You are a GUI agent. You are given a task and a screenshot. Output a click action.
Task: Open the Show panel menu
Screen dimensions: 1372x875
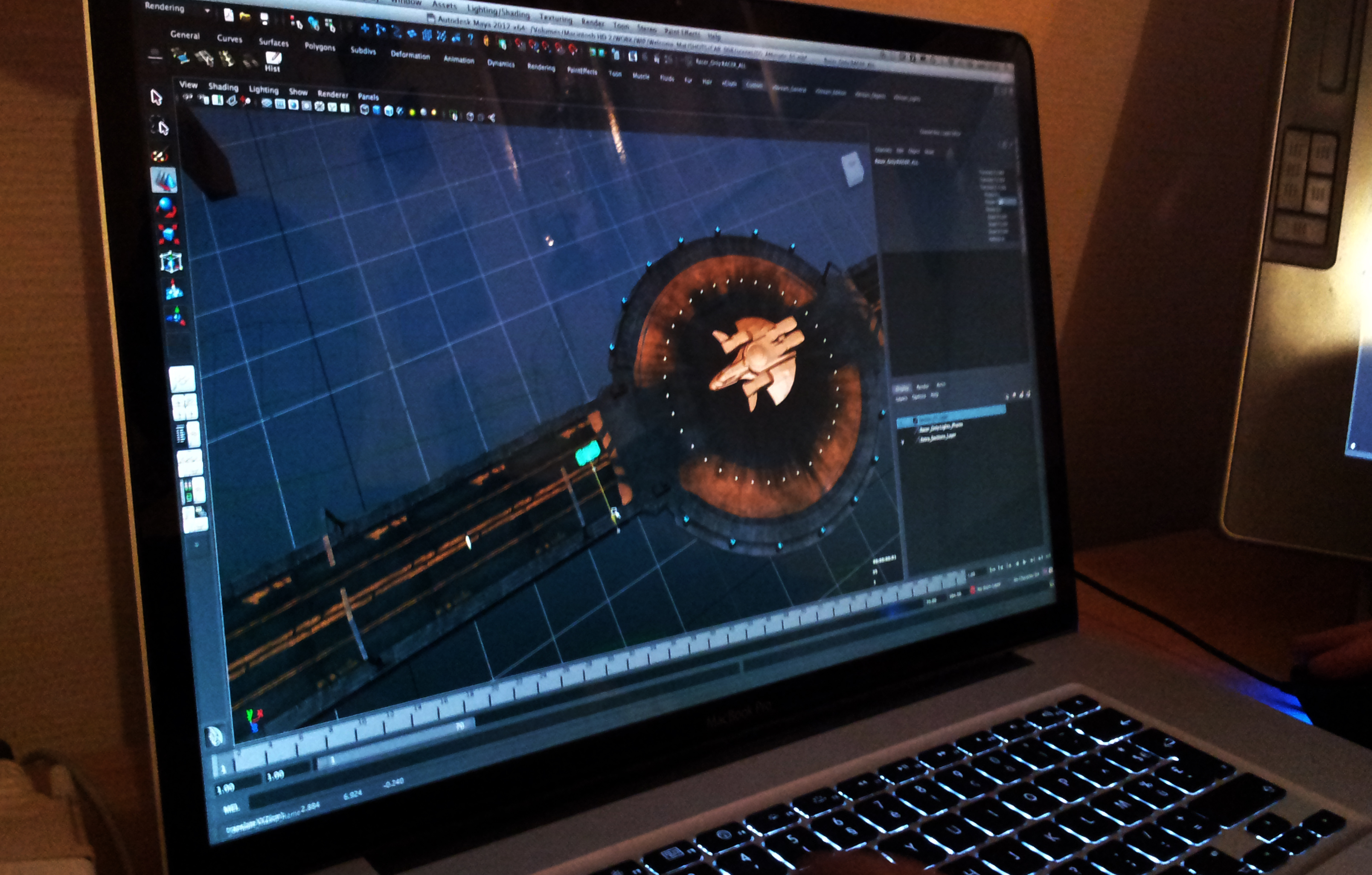(298, 92)
